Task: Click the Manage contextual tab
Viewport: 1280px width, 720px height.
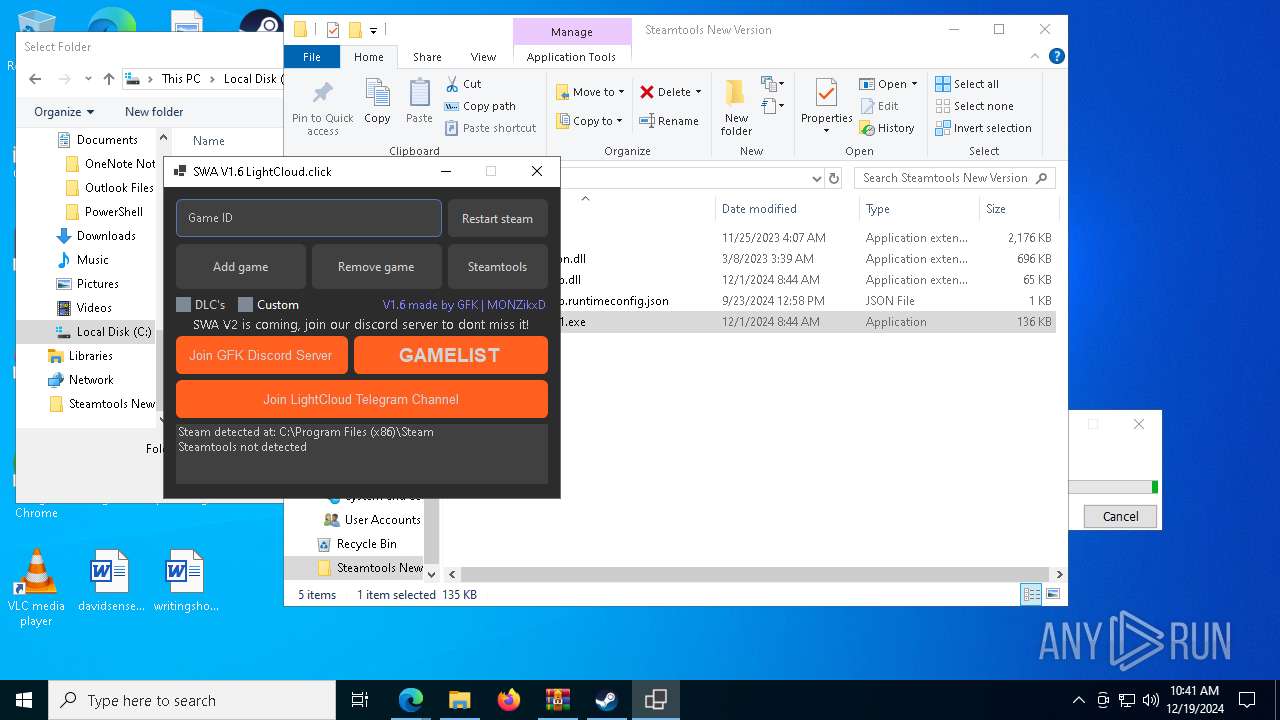Action: click(572, 32)
